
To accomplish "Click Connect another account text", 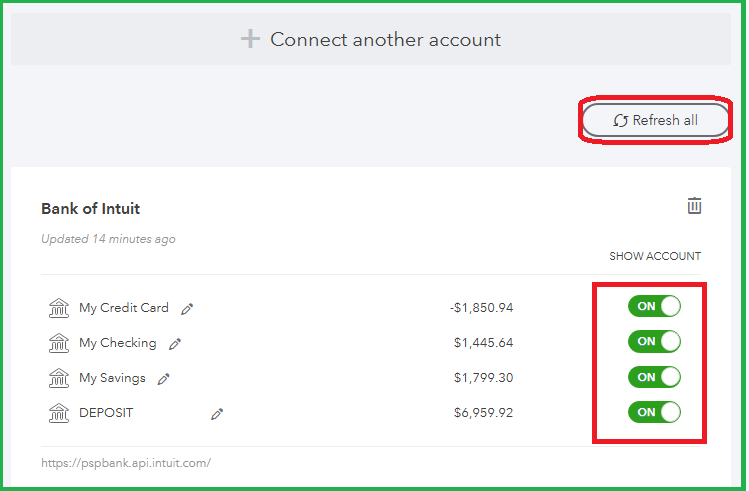I will pos(385,40).
